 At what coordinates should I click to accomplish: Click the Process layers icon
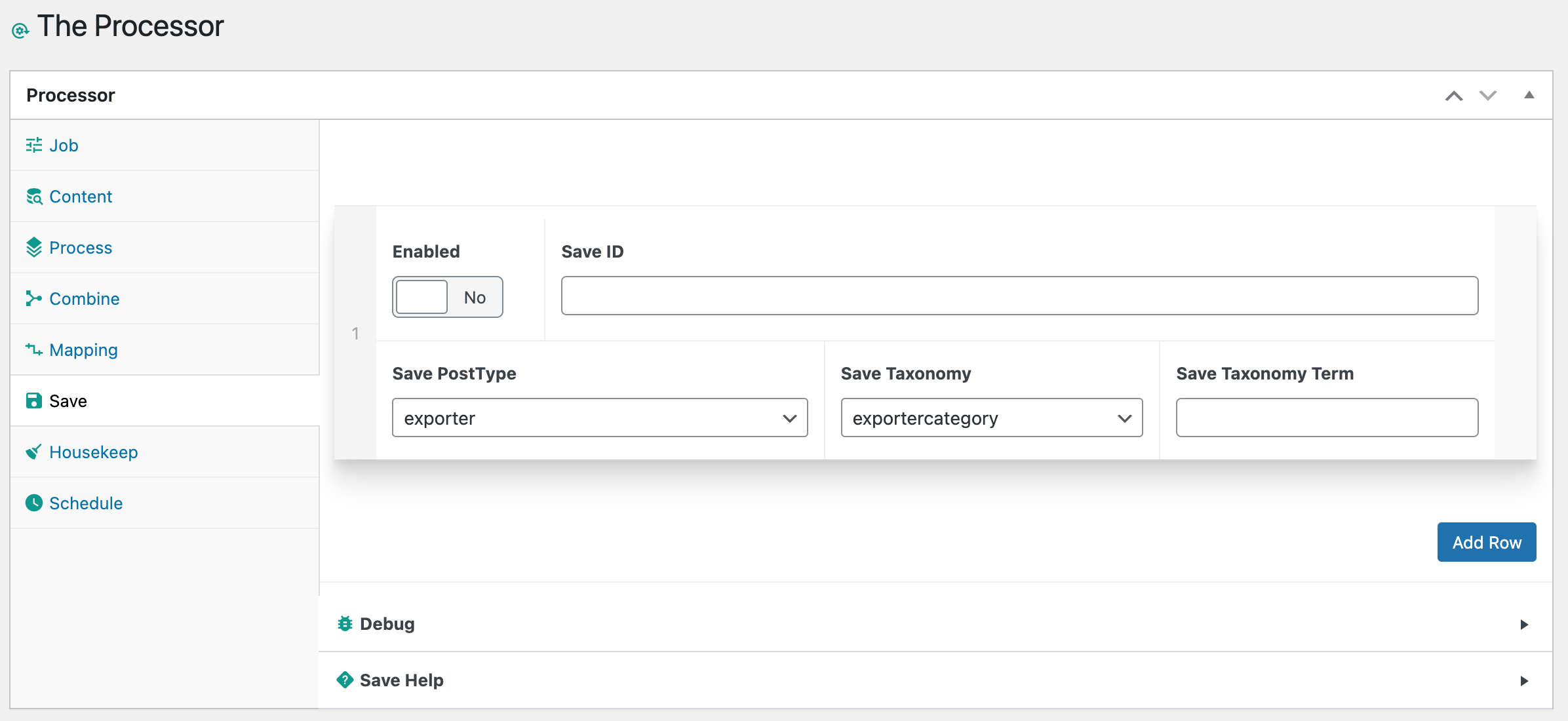click(x=33, y=247)
